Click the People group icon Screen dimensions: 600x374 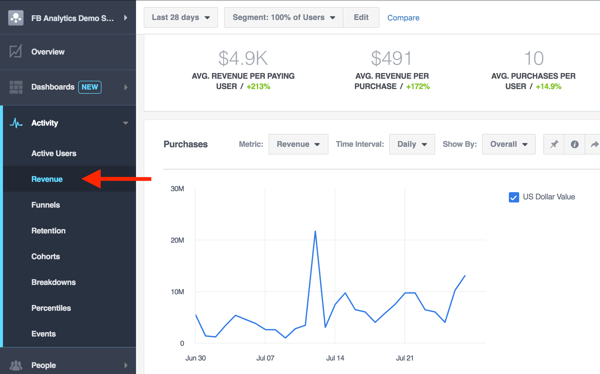[16, 365]
